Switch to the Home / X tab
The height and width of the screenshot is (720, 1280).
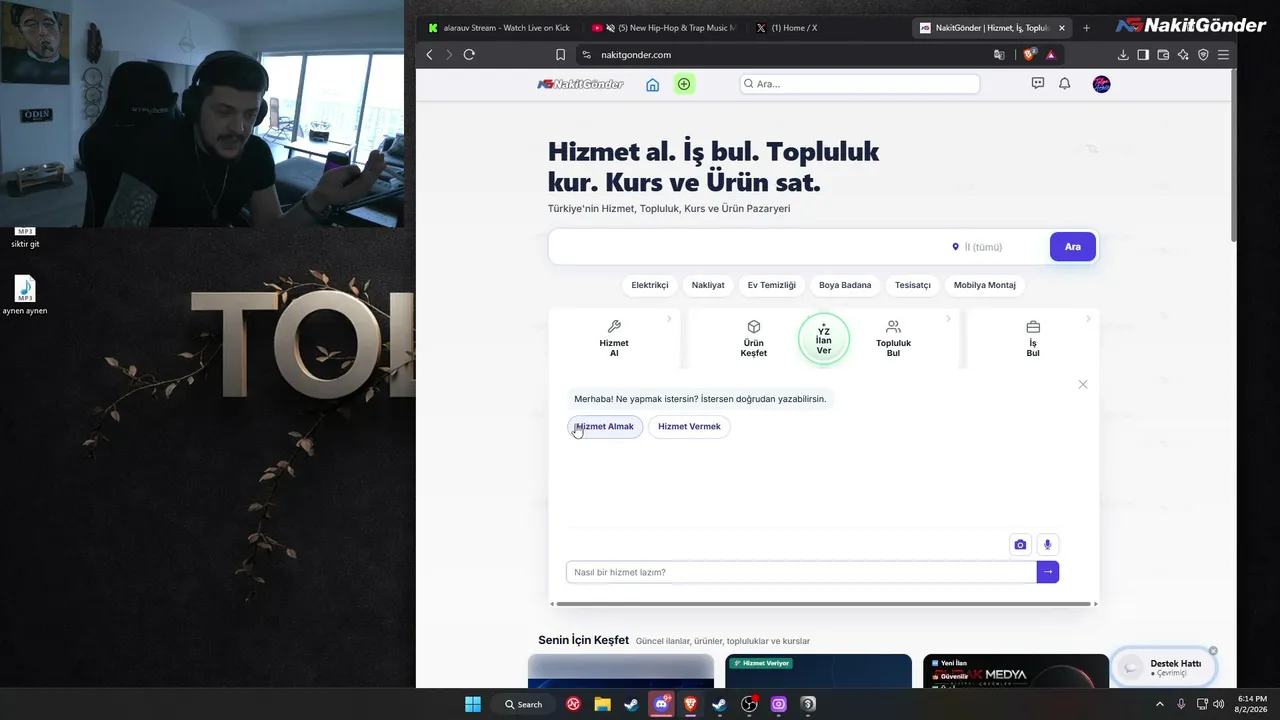pyautogui.click(x=828, y=28)
